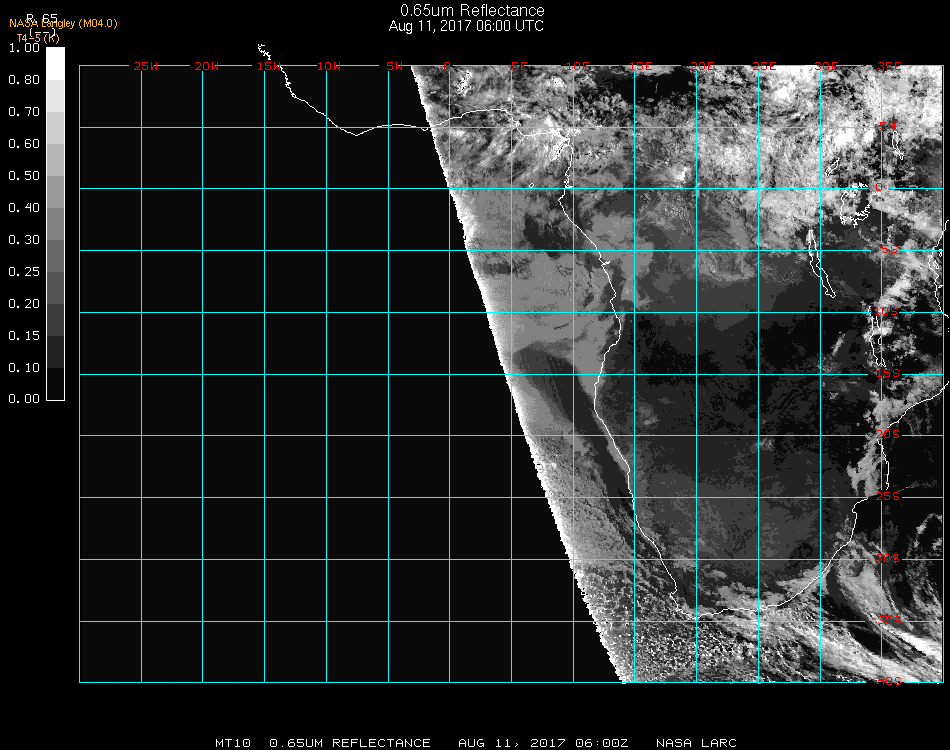Click the 40S latitude label
The width and height of the screenshot is (950, 750).
[889, 681]
